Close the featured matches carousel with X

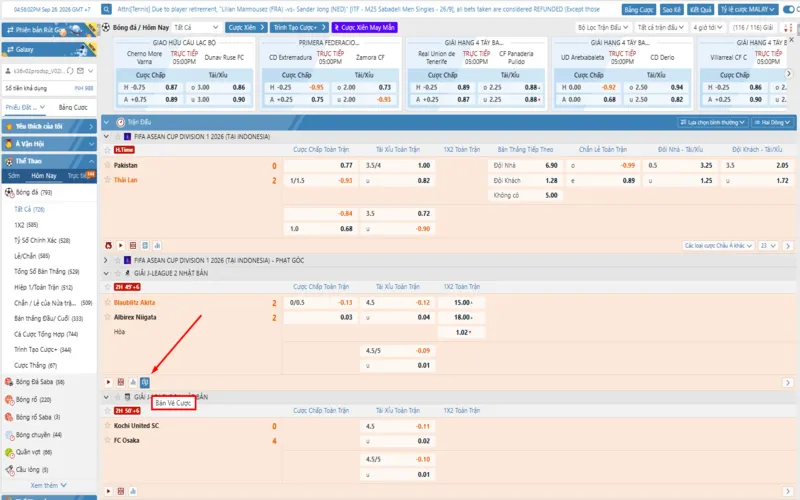(792, 40)
